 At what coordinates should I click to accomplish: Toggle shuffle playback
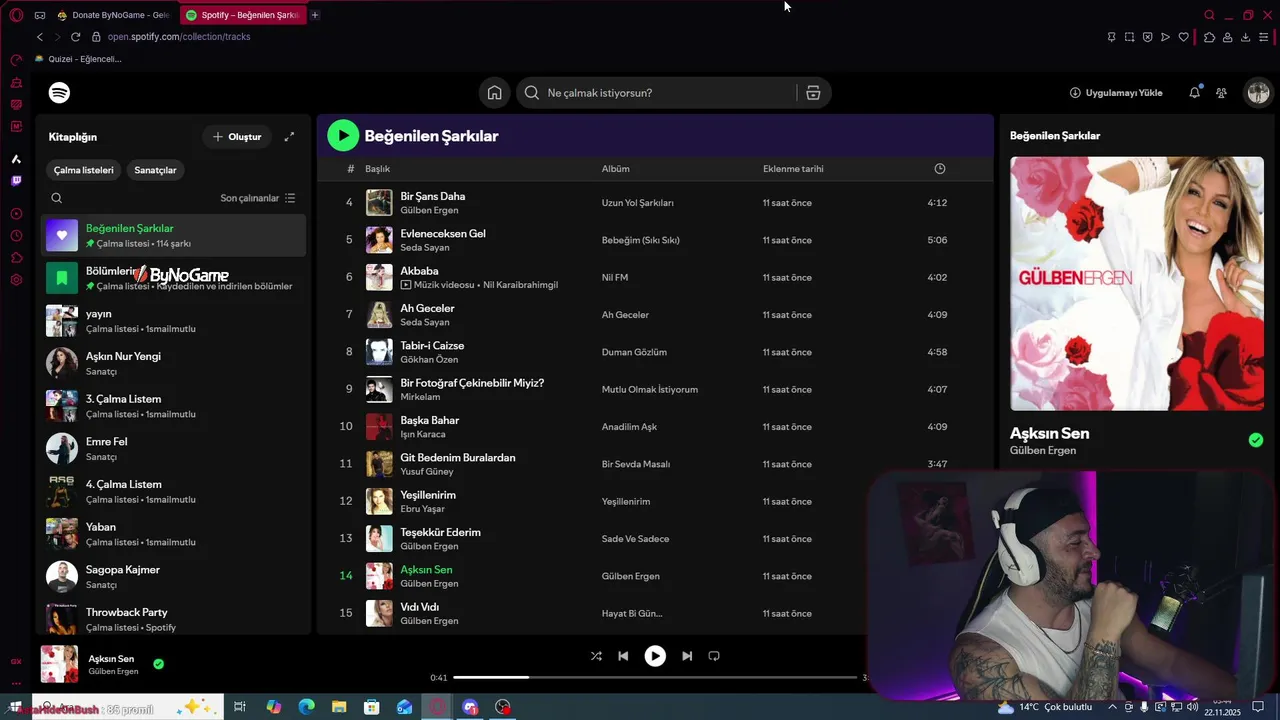[596, 656]
